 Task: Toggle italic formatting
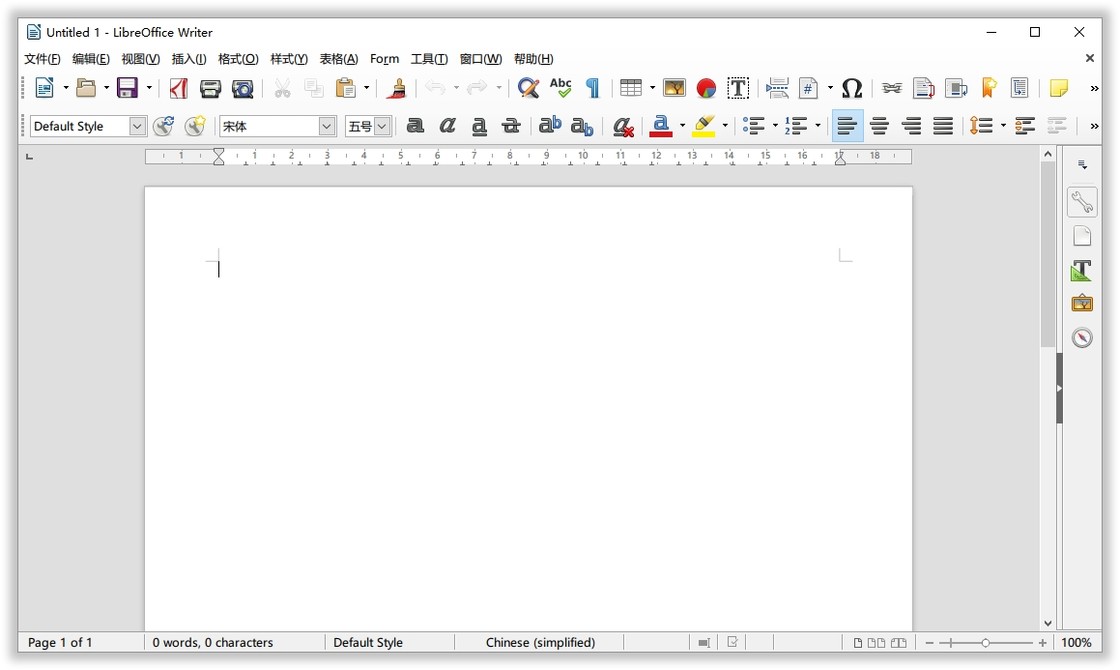tap(447, 126)
